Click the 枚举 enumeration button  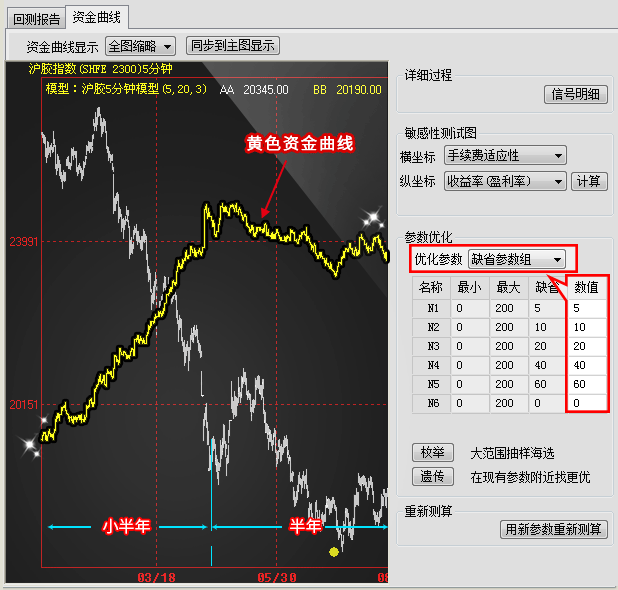(431, 453)
